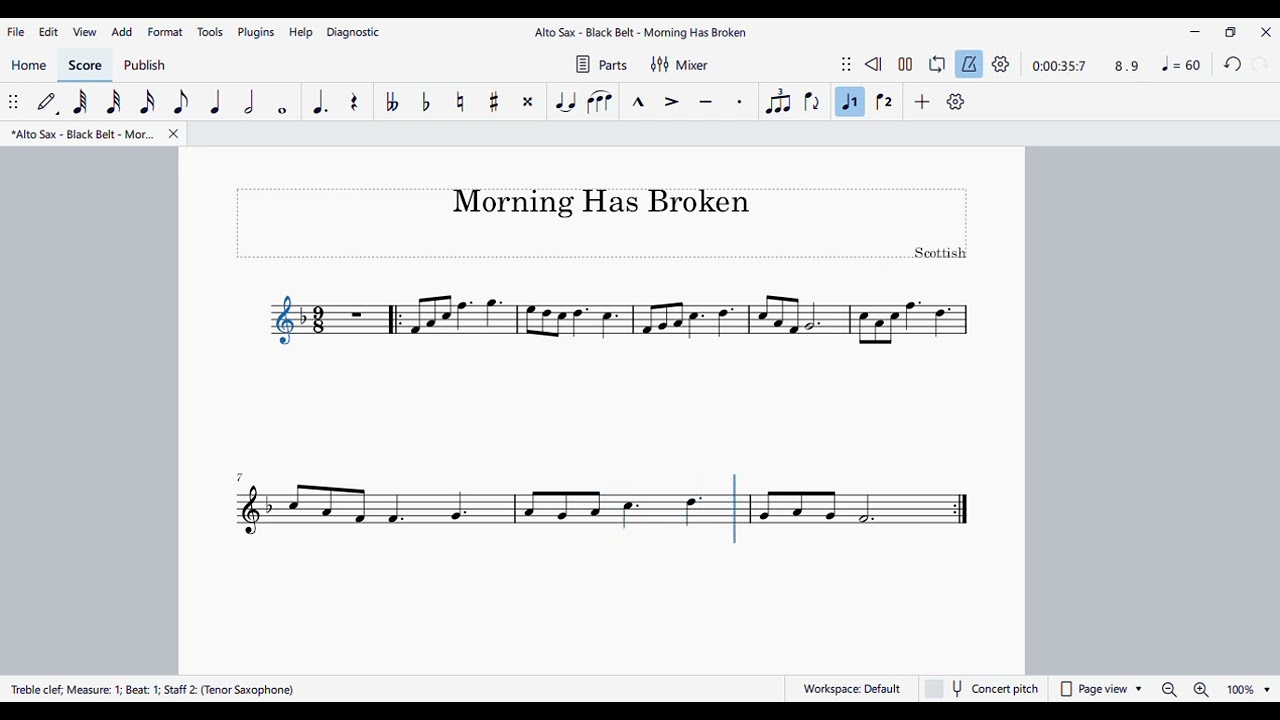Open the 100% zoom level dropdown
Screen dimensions: 1280x720
click(1249, 690)
